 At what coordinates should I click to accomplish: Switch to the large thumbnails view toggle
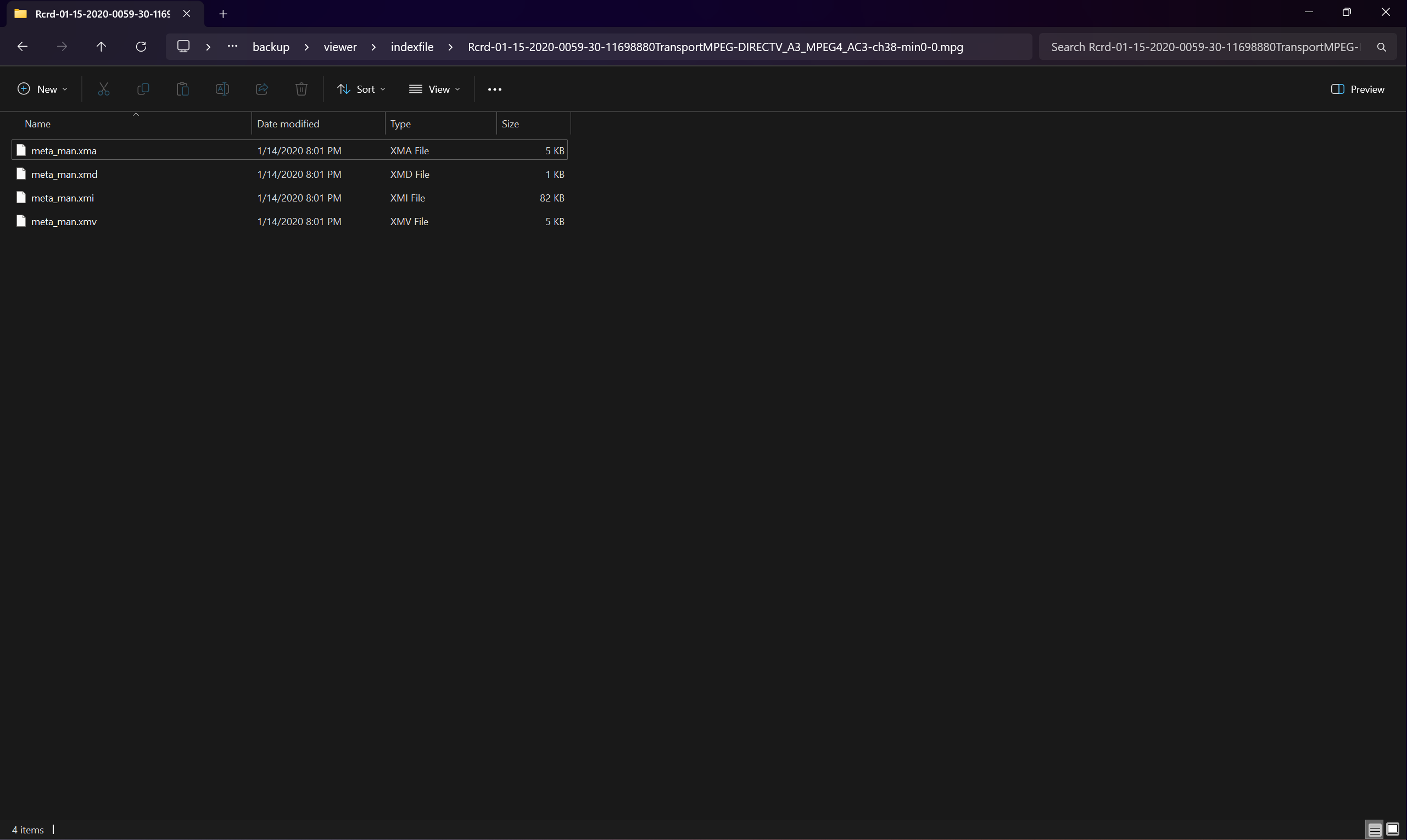pos(1392,830)
